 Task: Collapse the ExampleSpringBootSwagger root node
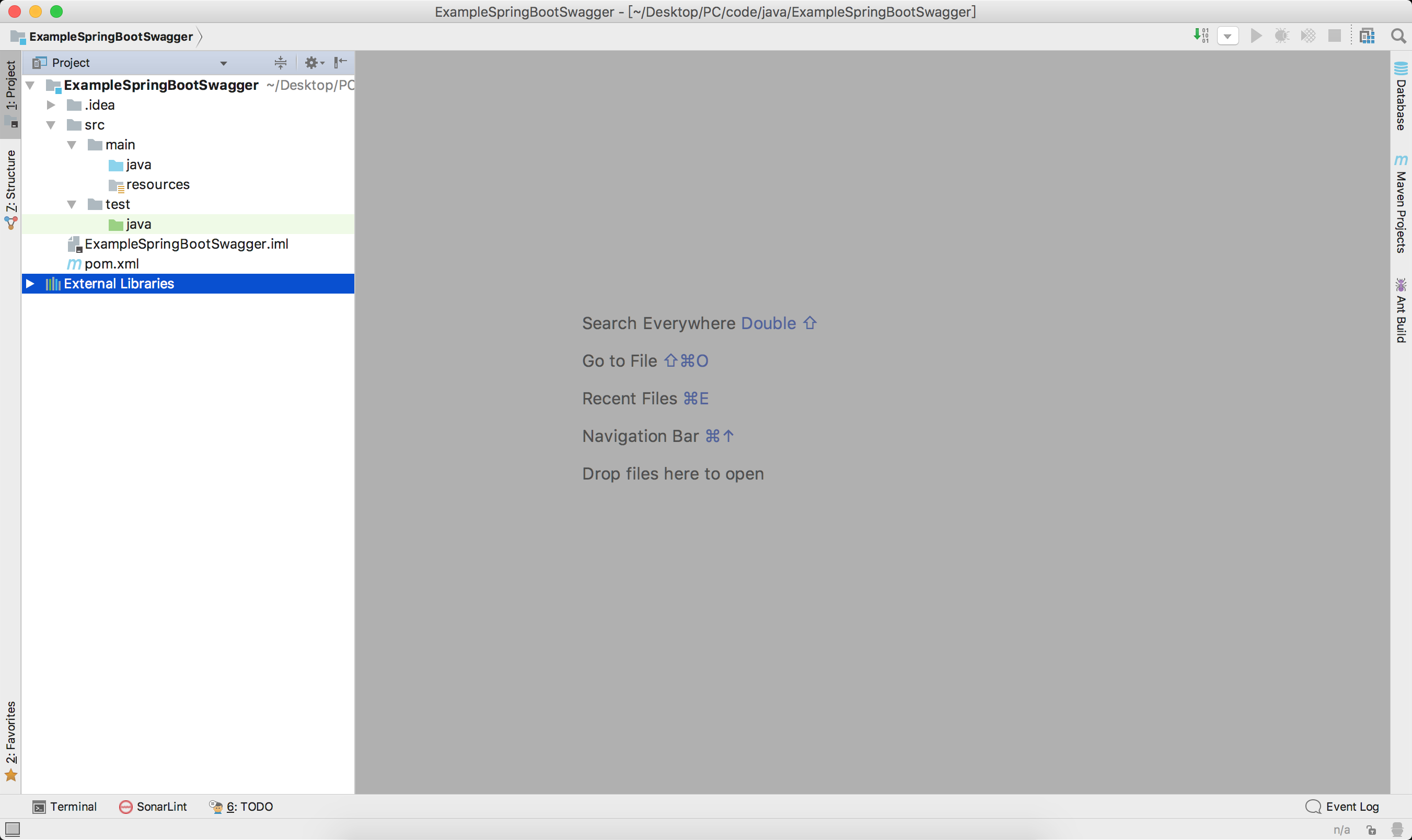pyautogui.click(x=31, y=85)
